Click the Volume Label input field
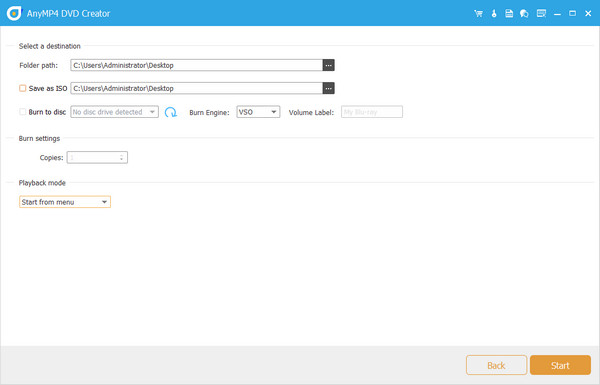 click(x=372, y=112)
